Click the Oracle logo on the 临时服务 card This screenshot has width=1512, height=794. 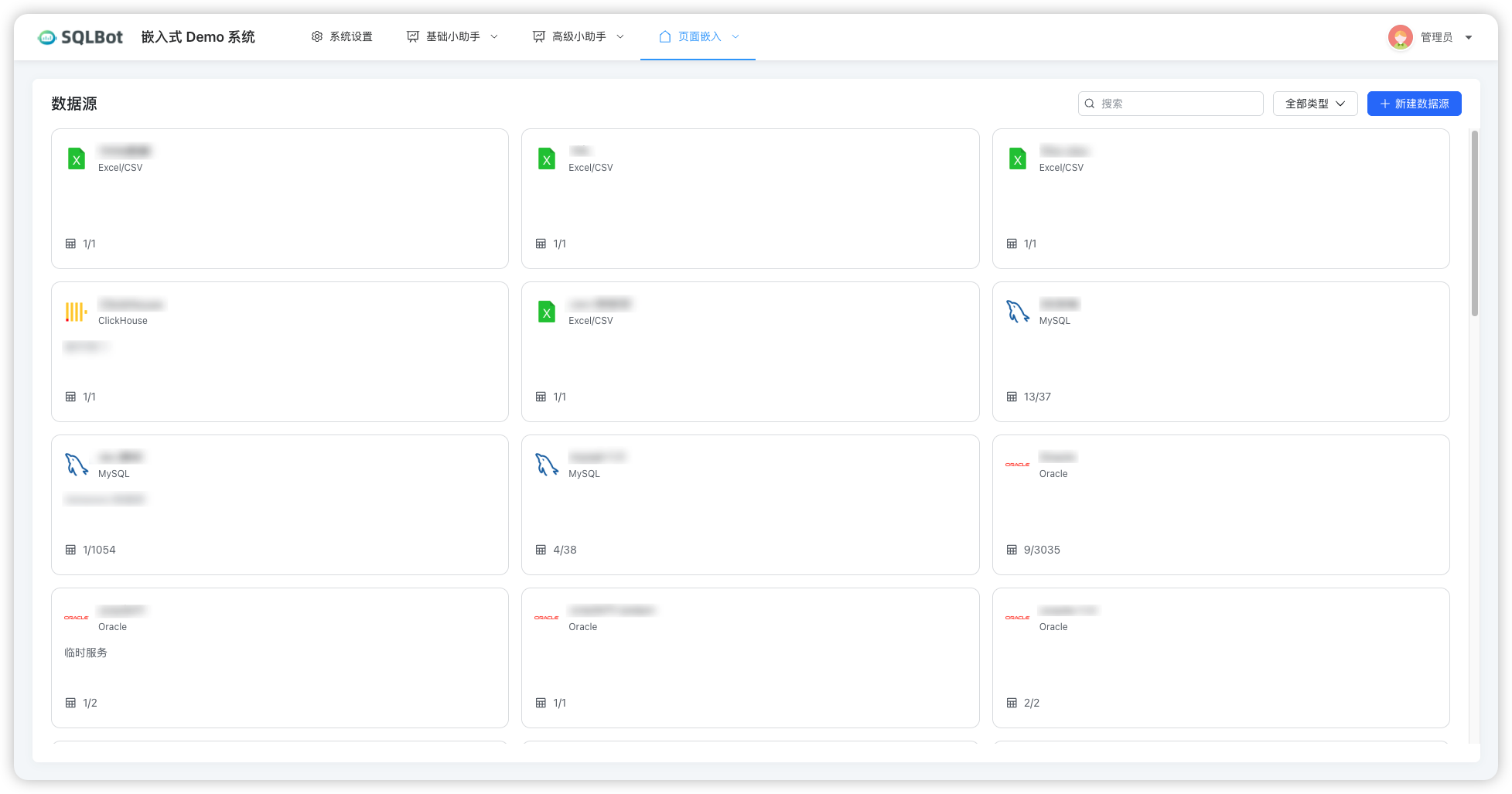click(76, 617)
